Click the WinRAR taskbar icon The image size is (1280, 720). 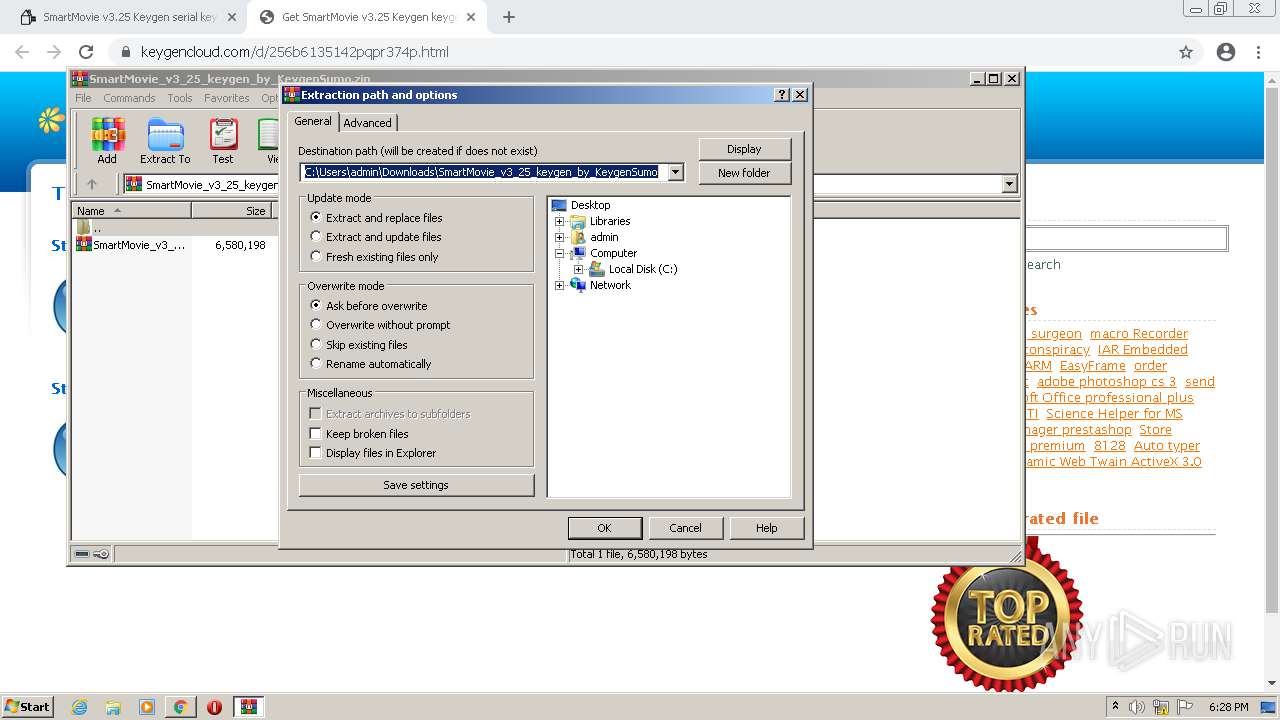249,707
